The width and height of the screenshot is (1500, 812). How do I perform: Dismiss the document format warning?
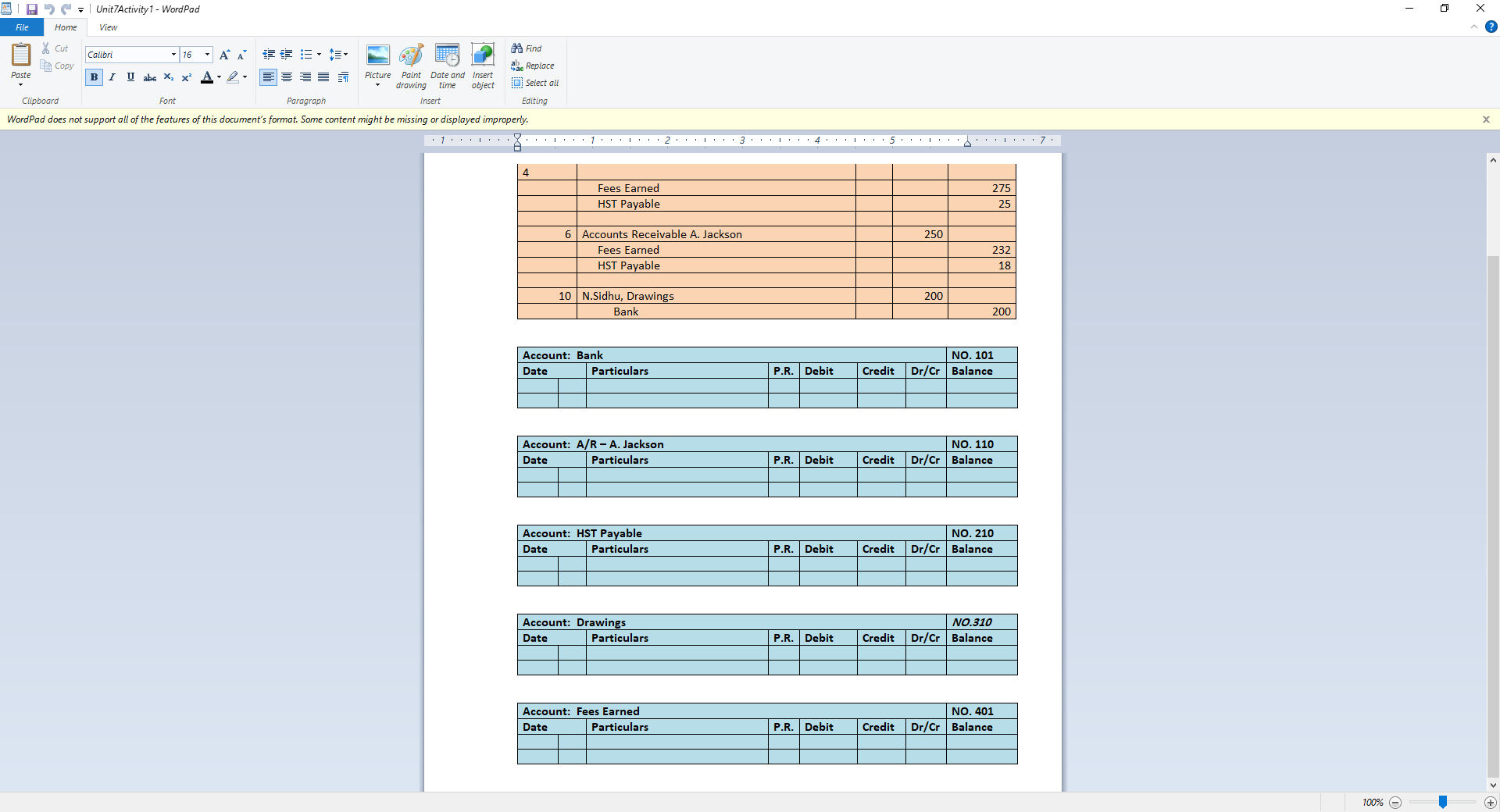pos(1486,119)
